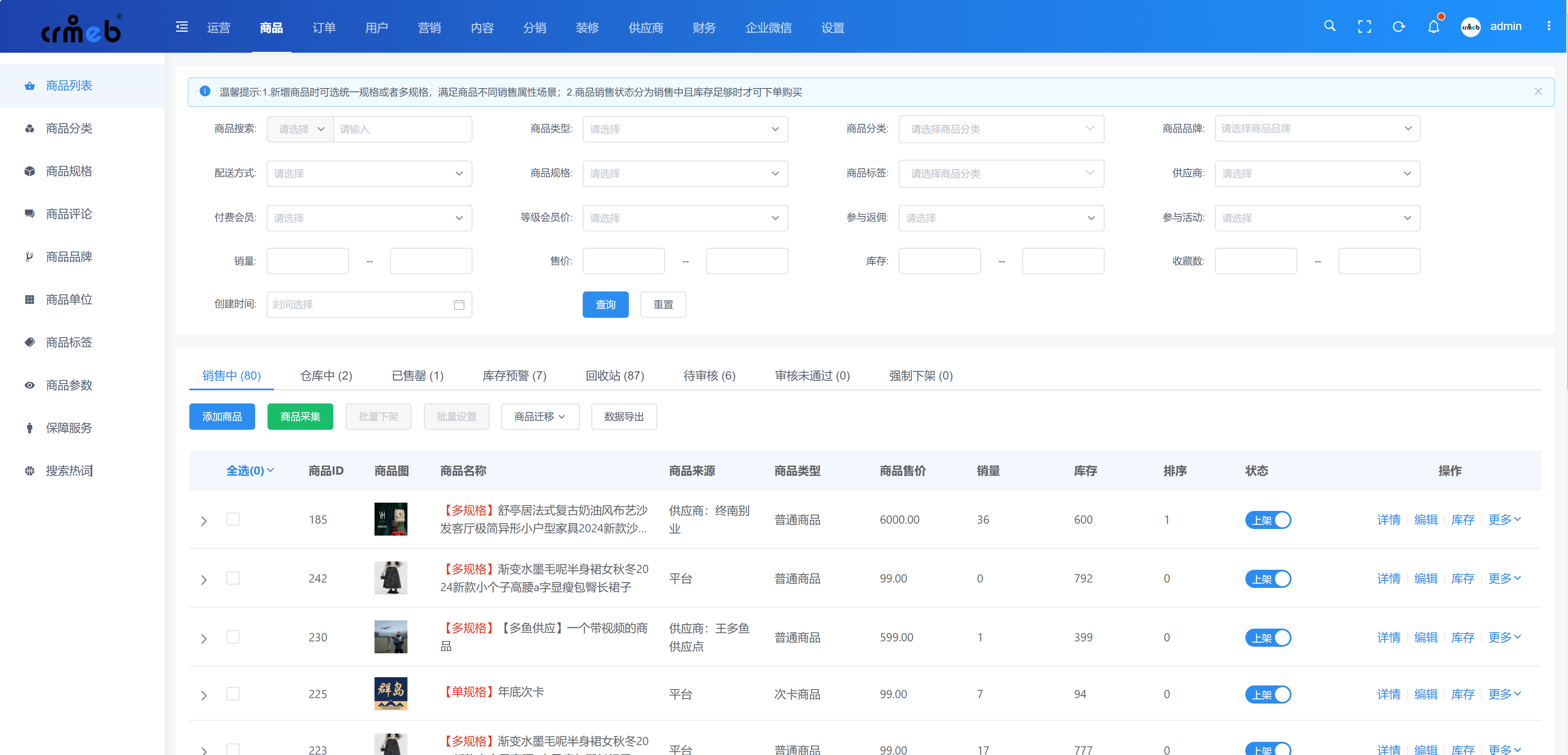Viewport: 1568px width, 755px height.
Task: Toggle 上架 switch for product 185
Action: click(1267, 520)
